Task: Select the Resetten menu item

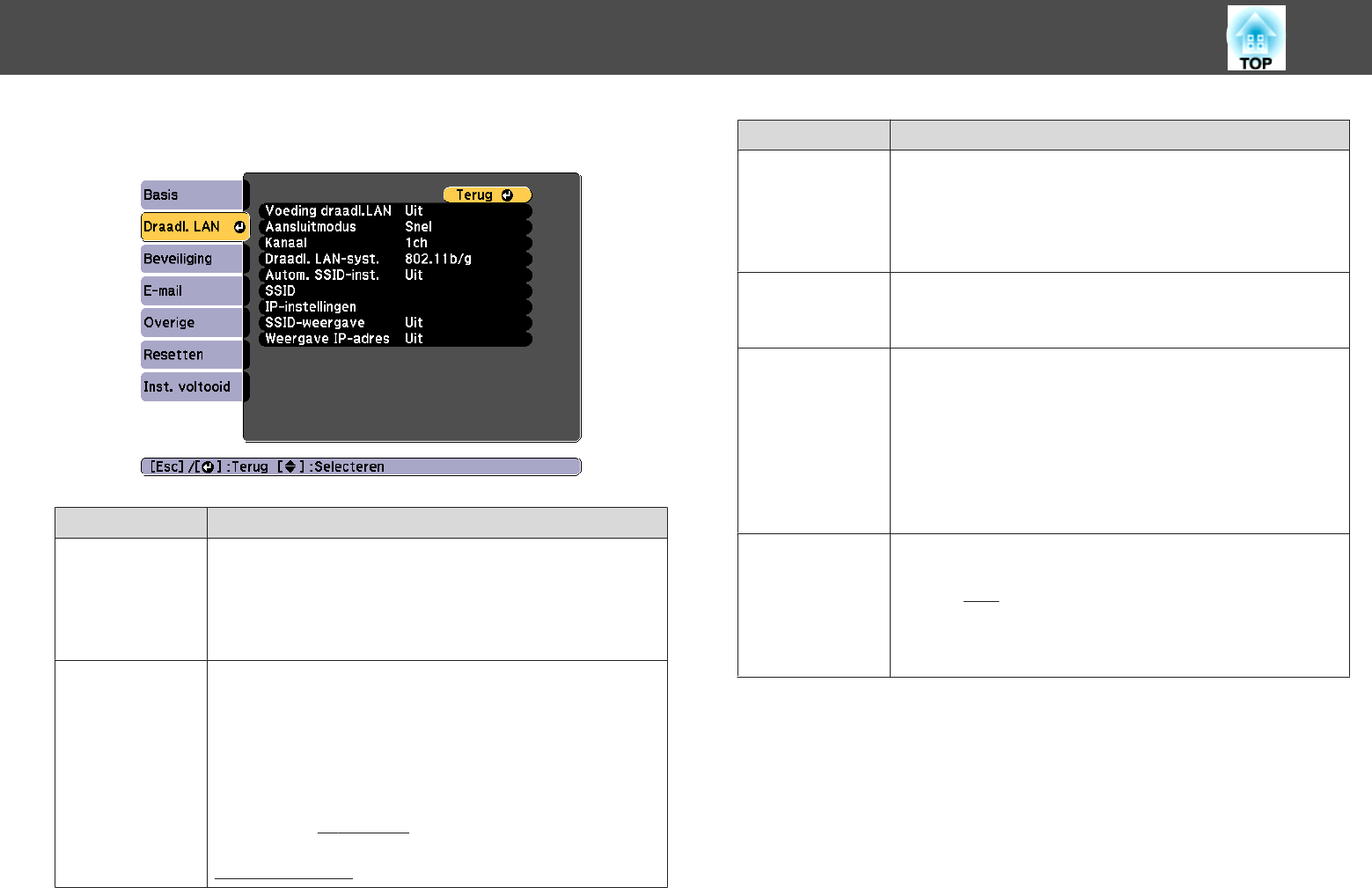Action: click(191, 355)
